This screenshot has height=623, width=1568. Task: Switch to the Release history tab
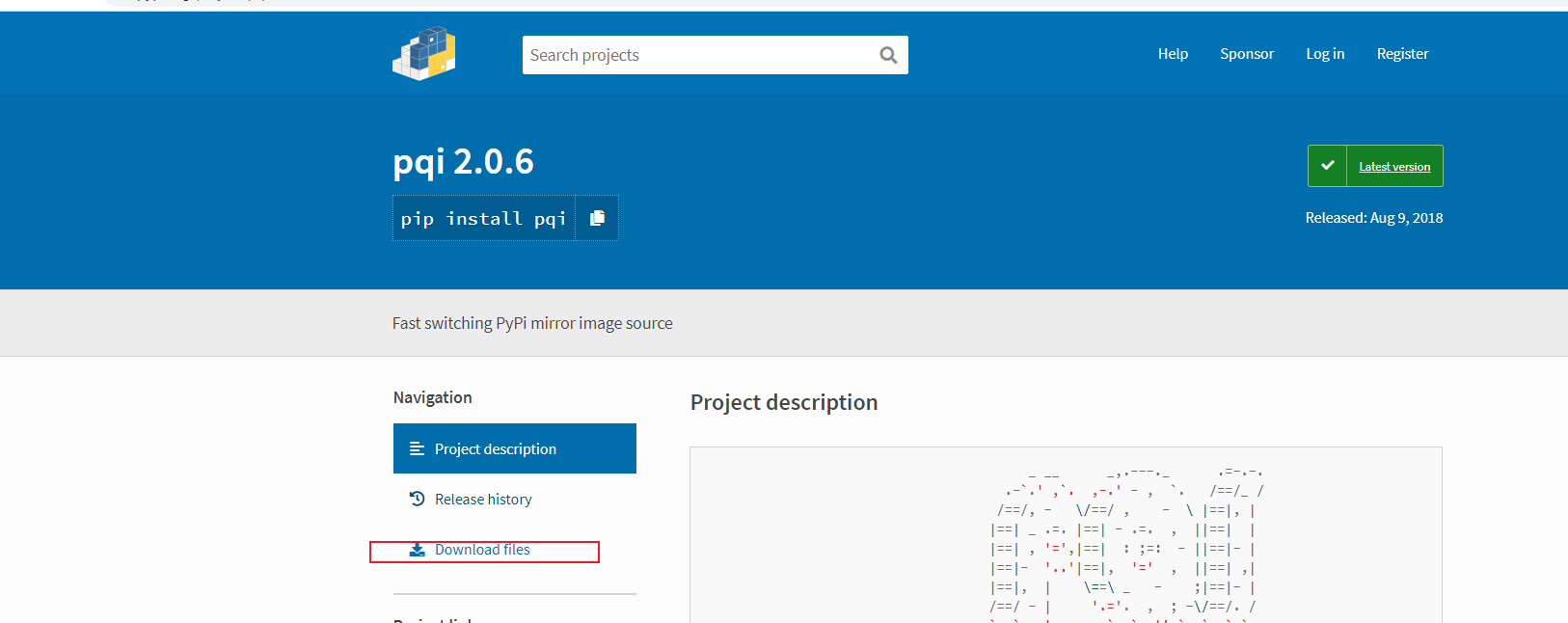515,499
